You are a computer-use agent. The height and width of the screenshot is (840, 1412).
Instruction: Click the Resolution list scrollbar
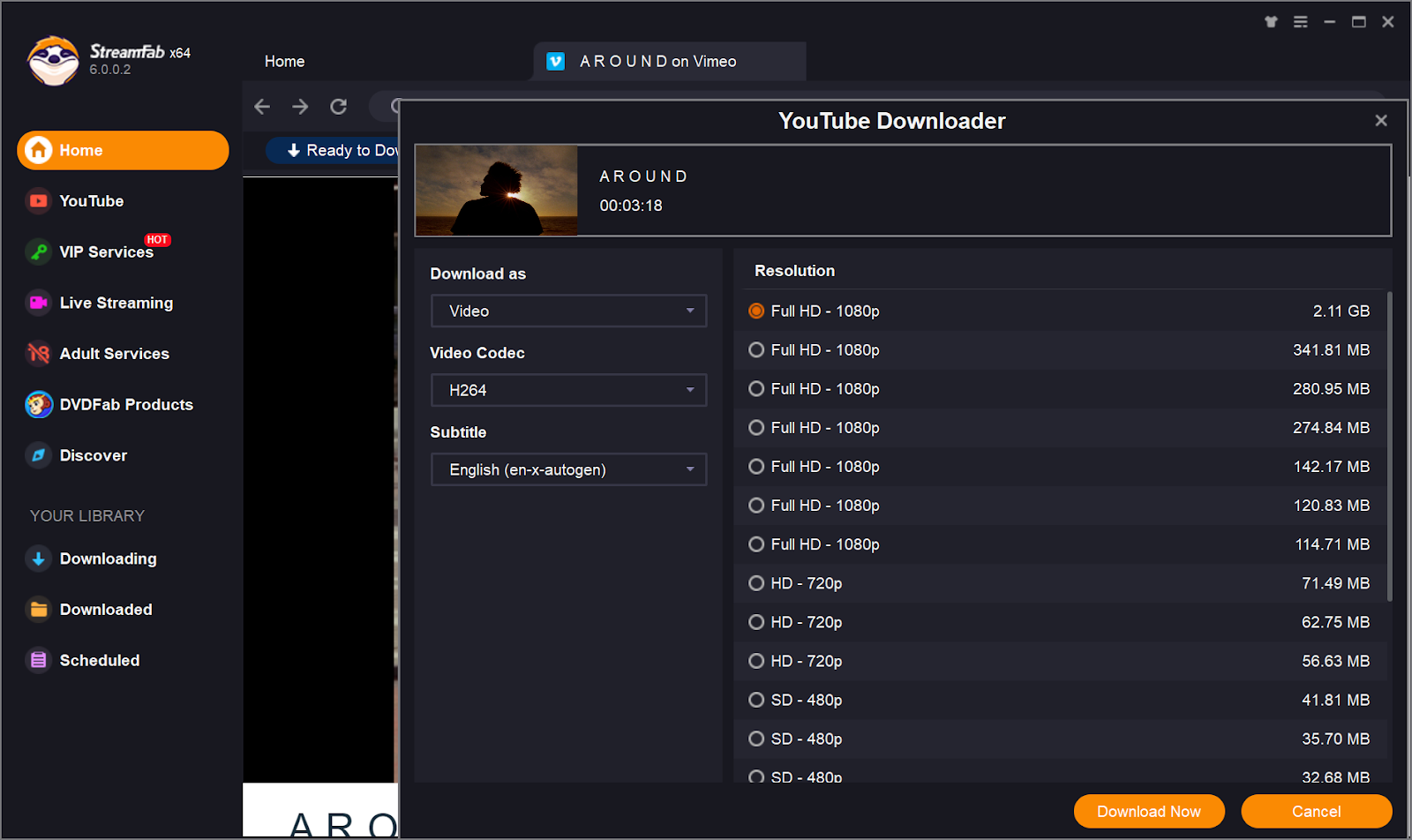click(1390, 446)
